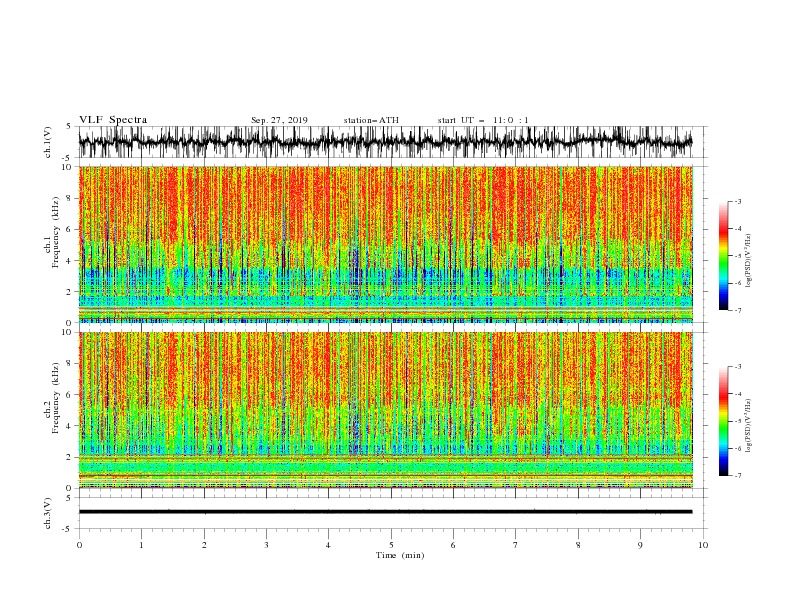Click inside the ch.1 spectrogram panel
The width and height of the screenshot is (792, 612).
[x=386, y=244]
